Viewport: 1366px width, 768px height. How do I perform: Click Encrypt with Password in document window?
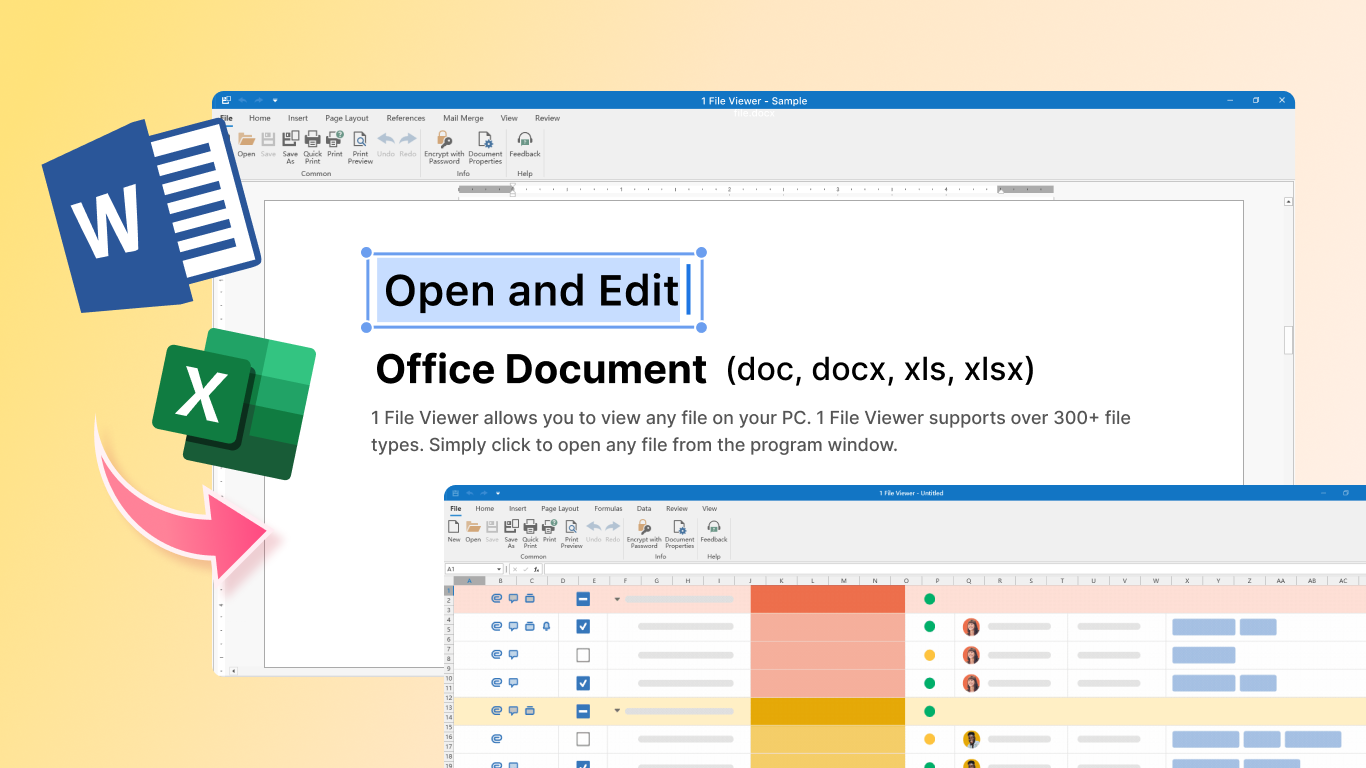pos(444,148)
